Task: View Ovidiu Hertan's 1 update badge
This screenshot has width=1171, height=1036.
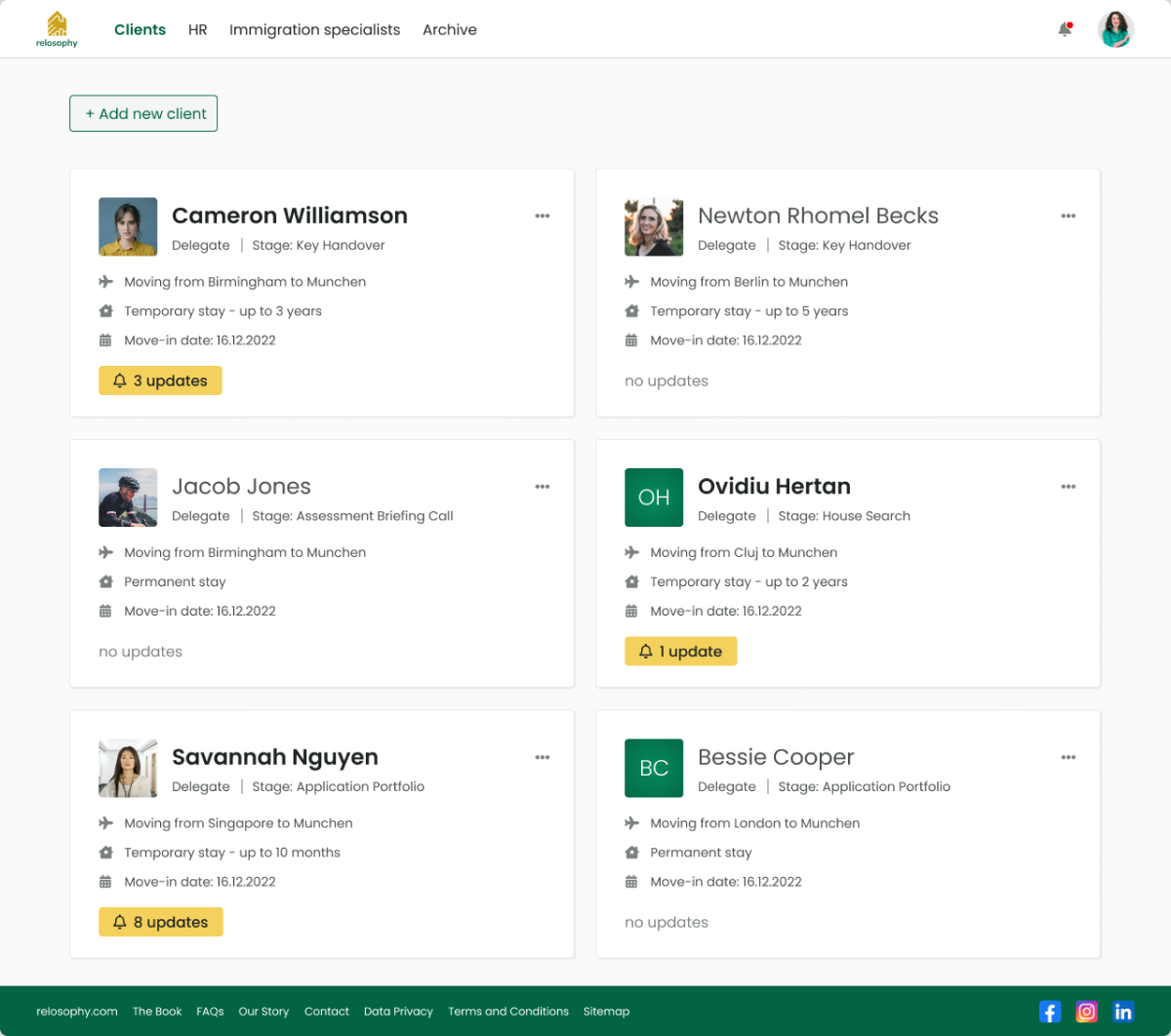Action: click(680, 652)
